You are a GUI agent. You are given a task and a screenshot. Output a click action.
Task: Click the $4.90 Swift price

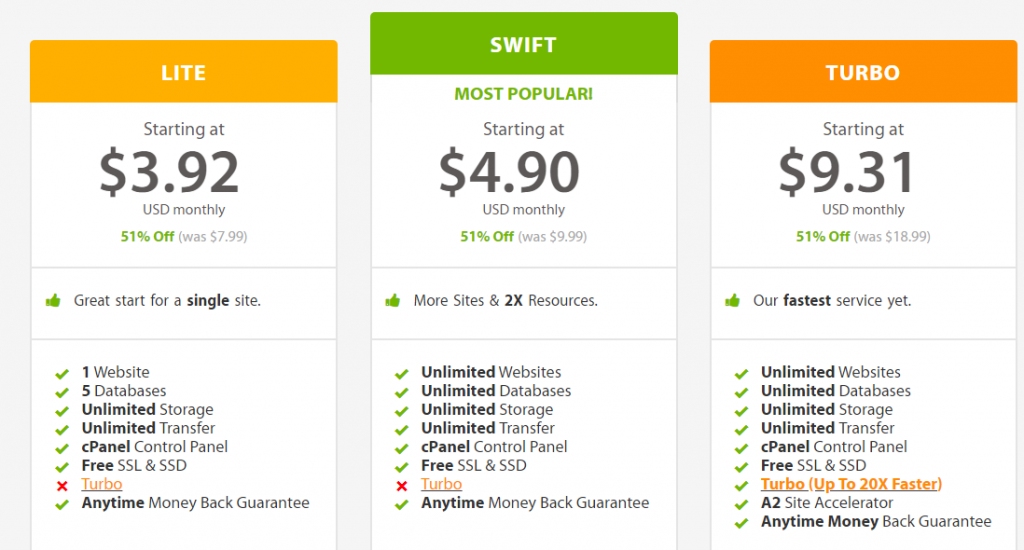click(509, 172)
